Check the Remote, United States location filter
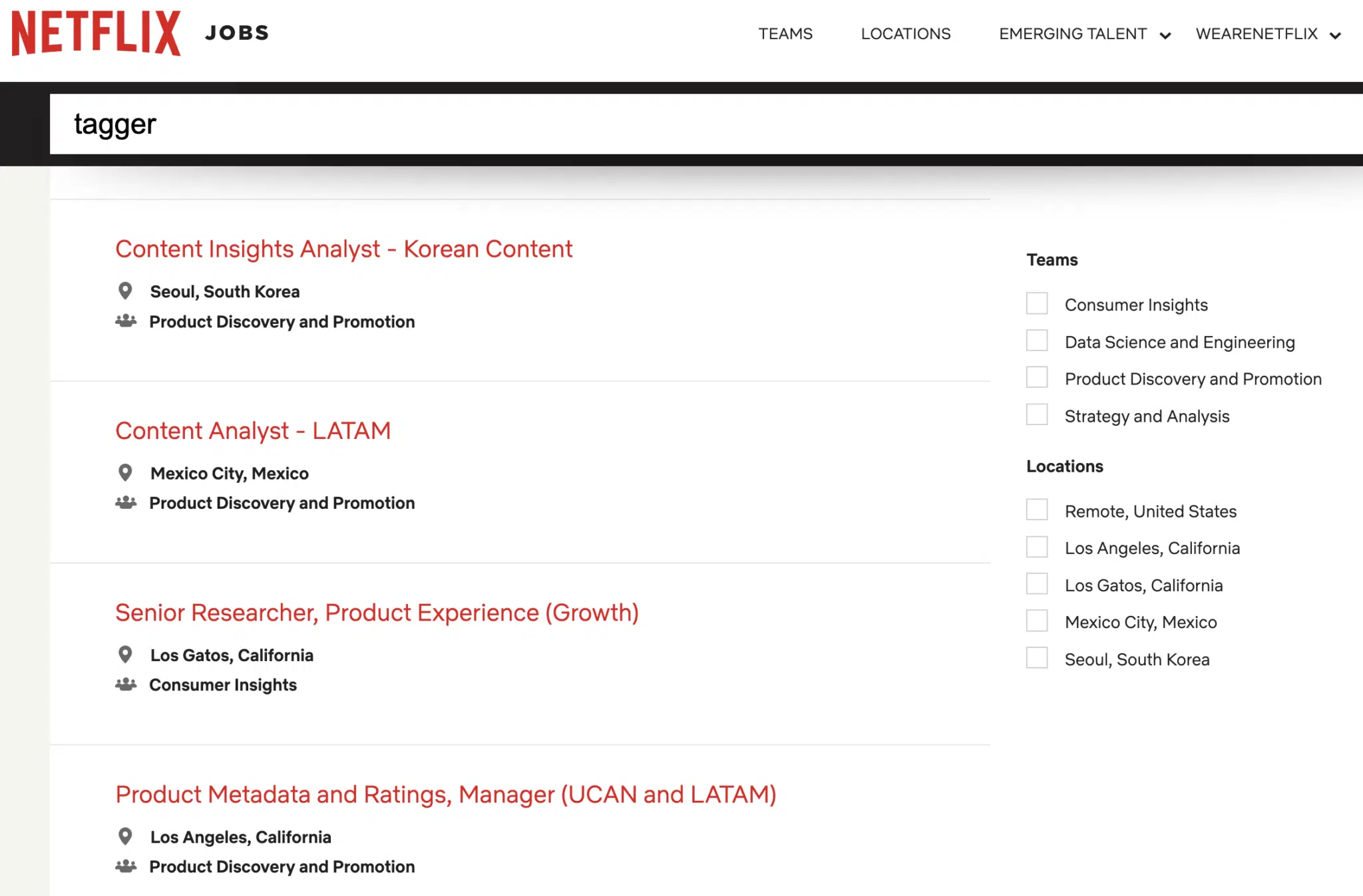Screen dimensions: 1363x896 [x=1036, y=510]
